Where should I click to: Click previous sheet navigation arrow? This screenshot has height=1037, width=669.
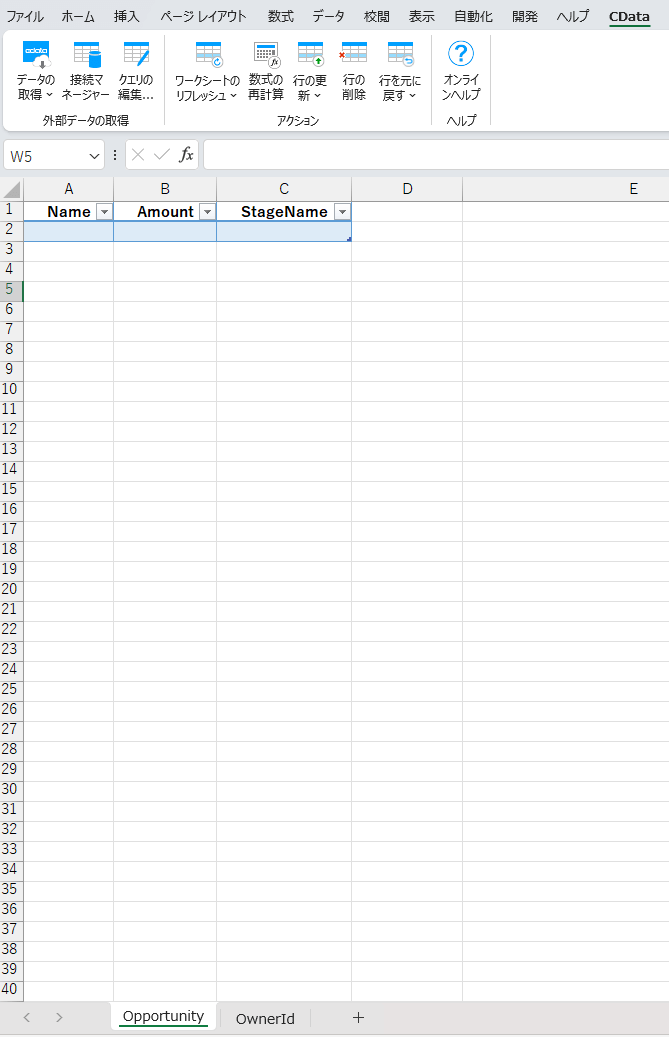pos(26,1018)
